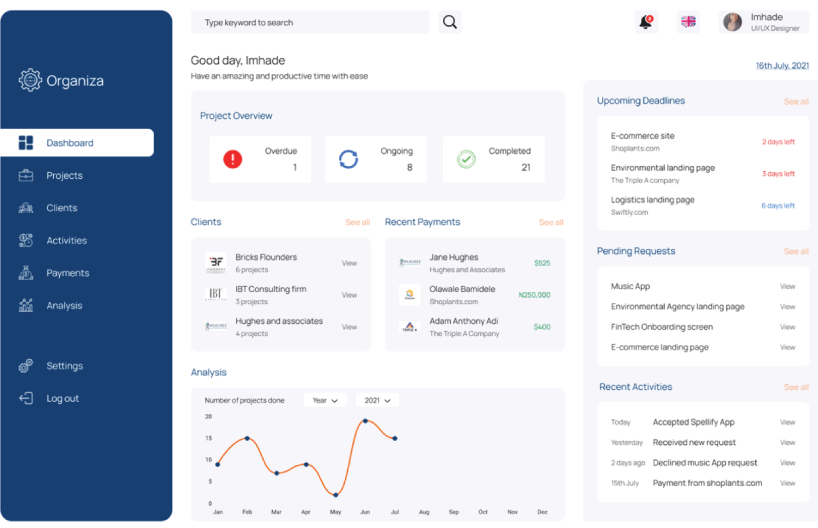Click the search keyword input field
The height and width of the screenshot is (528, 818).
(310, 22)
